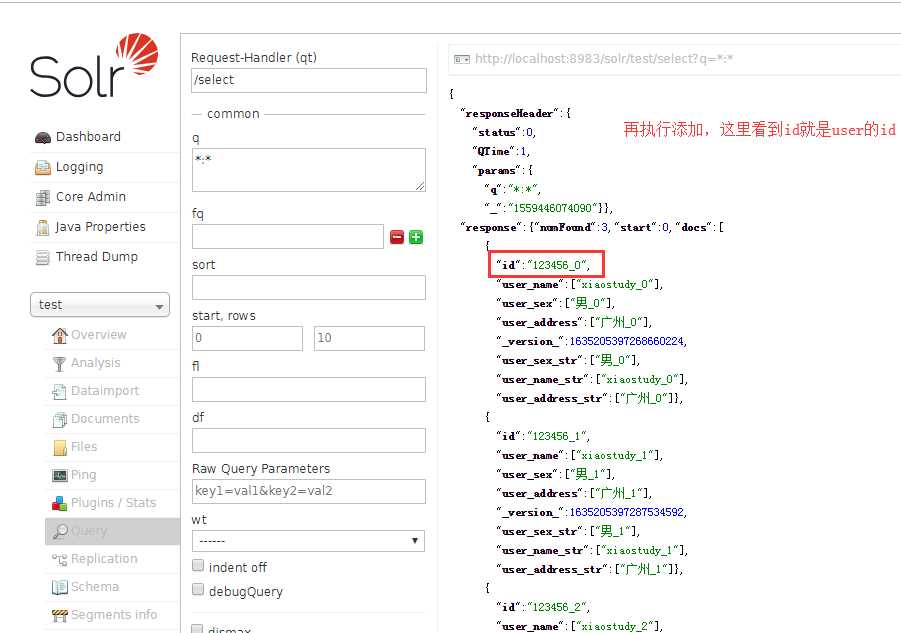Click the Dataimport icon
This screenshot has height=633, width=901.
click(60, 391)
